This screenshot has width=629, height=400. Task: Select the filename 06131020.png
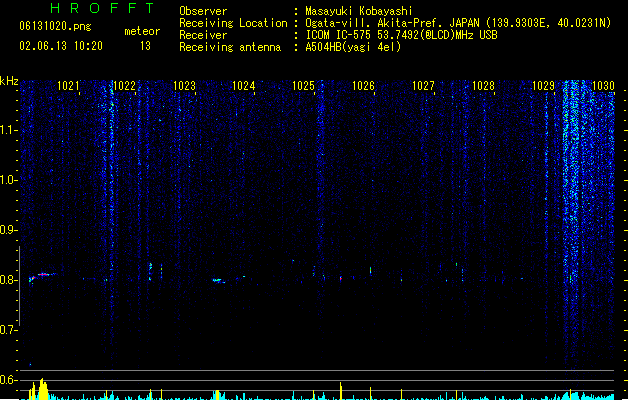55,26
